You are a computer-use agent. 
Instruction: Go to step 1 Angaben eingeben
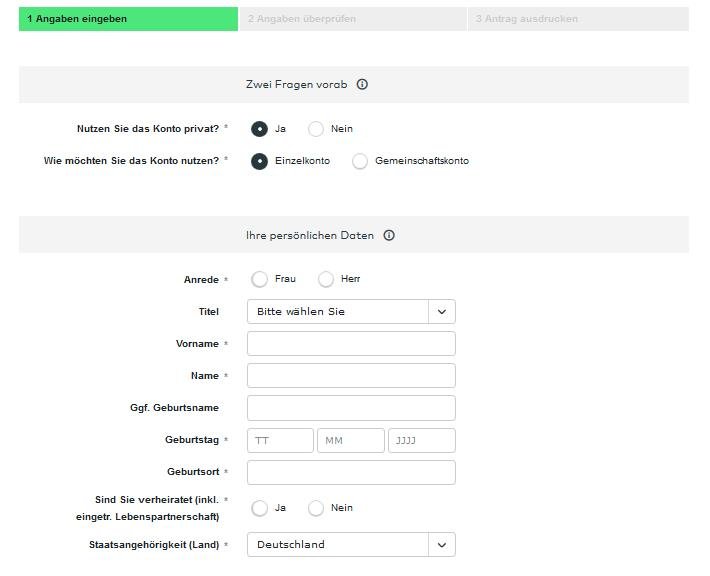click(x=128, y=19)
